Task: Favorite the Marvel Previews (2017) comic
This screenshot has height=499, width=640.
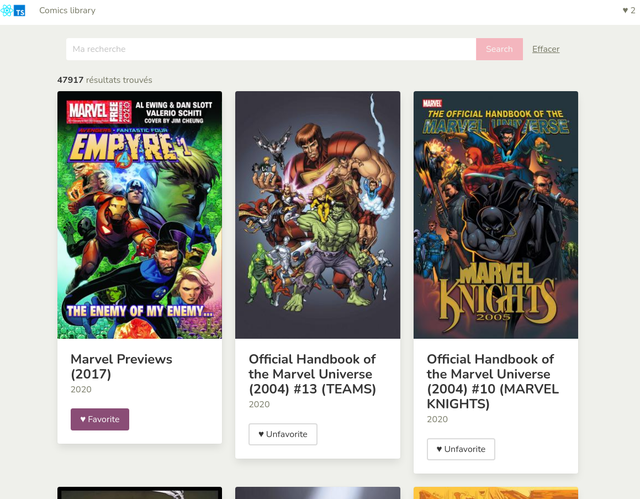Action: tap(100, 419)
